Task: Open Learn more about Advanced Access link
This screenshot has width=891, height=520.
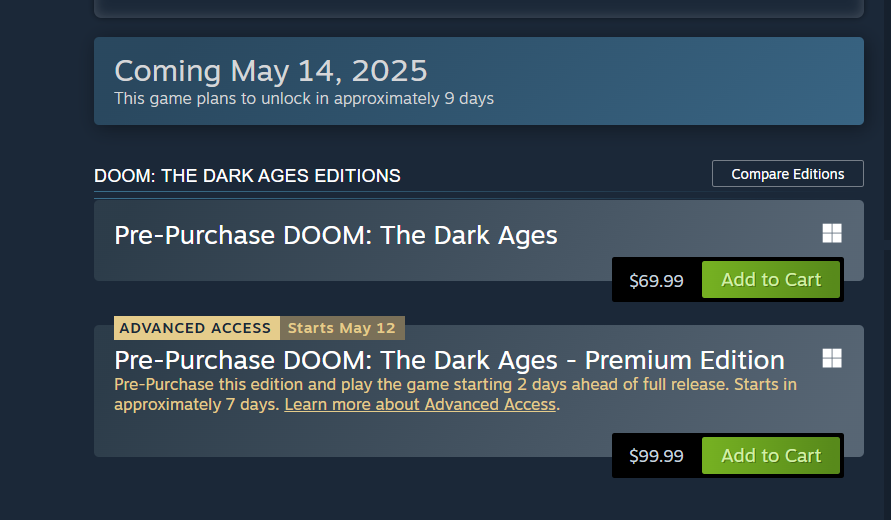Action: (x=420, y=405)
